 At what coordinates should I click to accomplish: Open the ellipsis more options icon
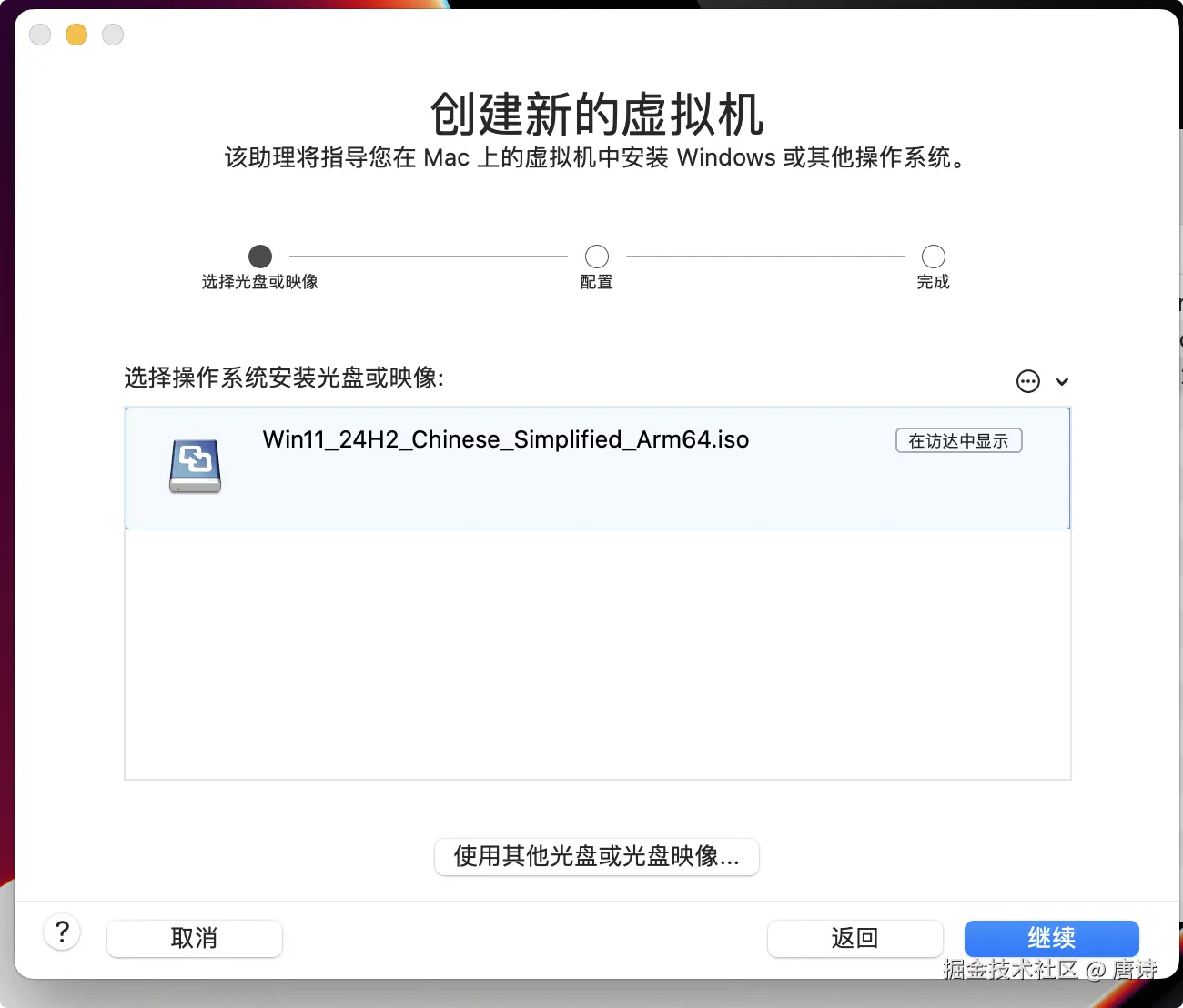click(x=1027, y=381)
